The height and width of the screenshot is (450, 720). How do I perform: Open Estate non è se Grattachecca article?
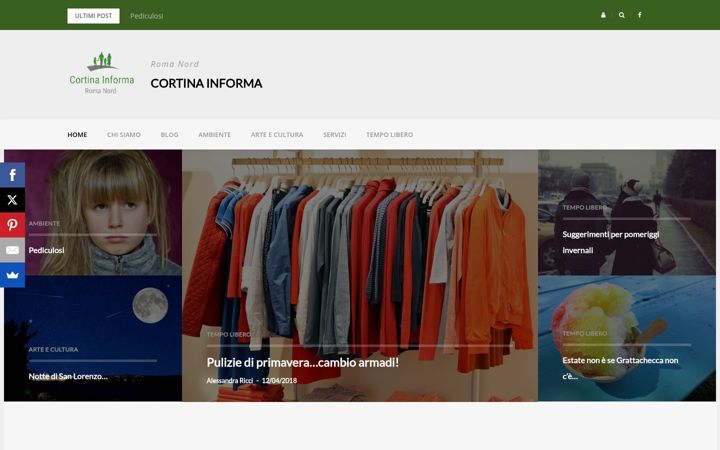click(x=620, y=368)
